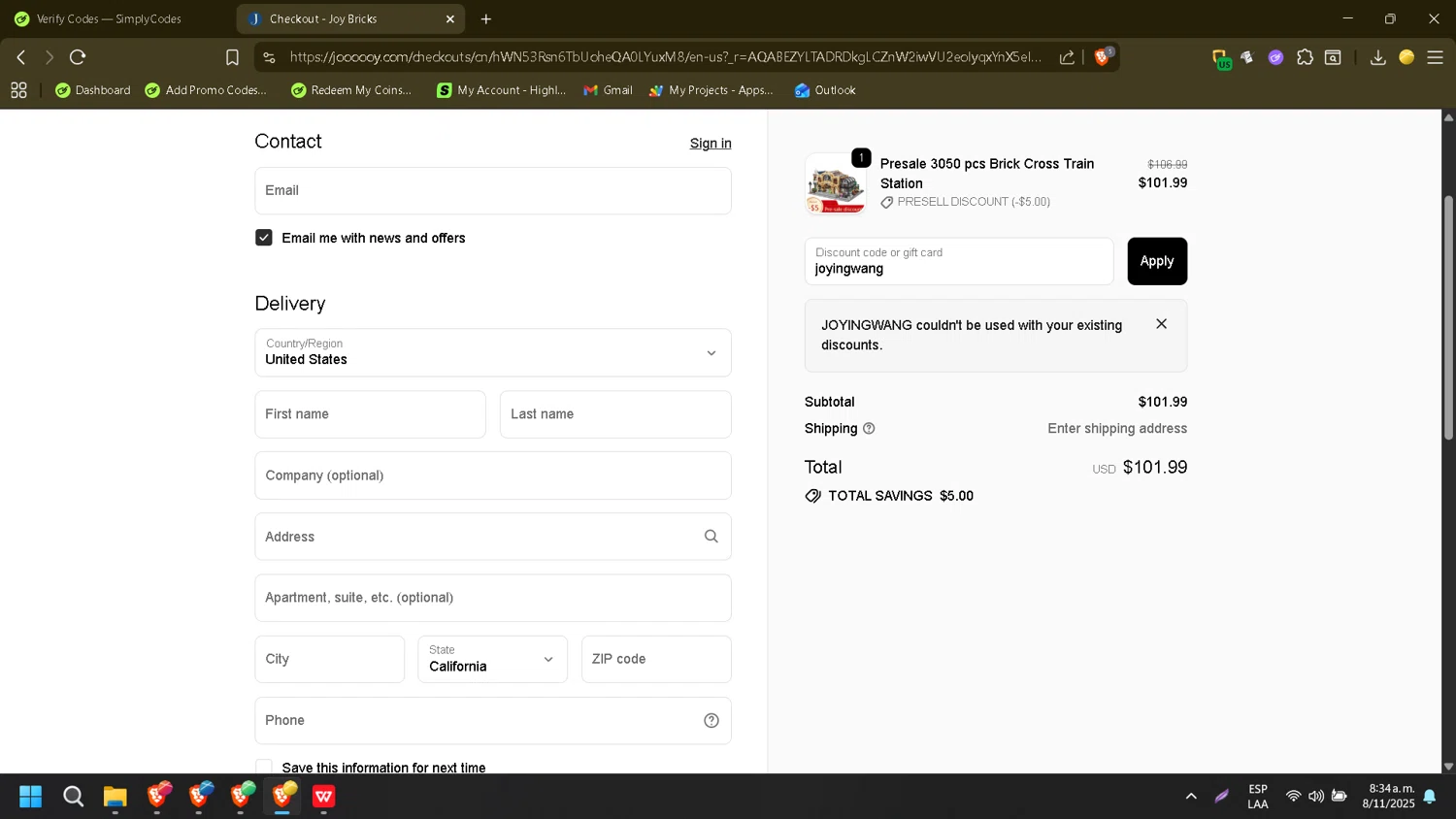
Task: Click the discount code input field
Action: (x=959, y=261)
